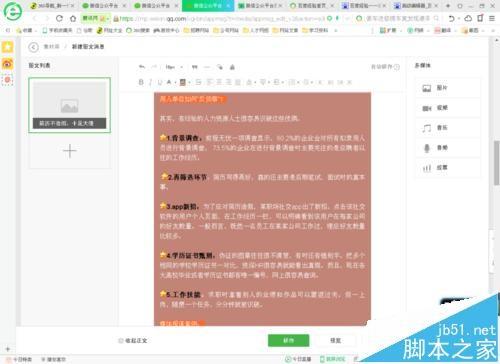The image size is (500, 364).
Task: Click the auto-save info label at the top right
Action: tap(385, 67)
